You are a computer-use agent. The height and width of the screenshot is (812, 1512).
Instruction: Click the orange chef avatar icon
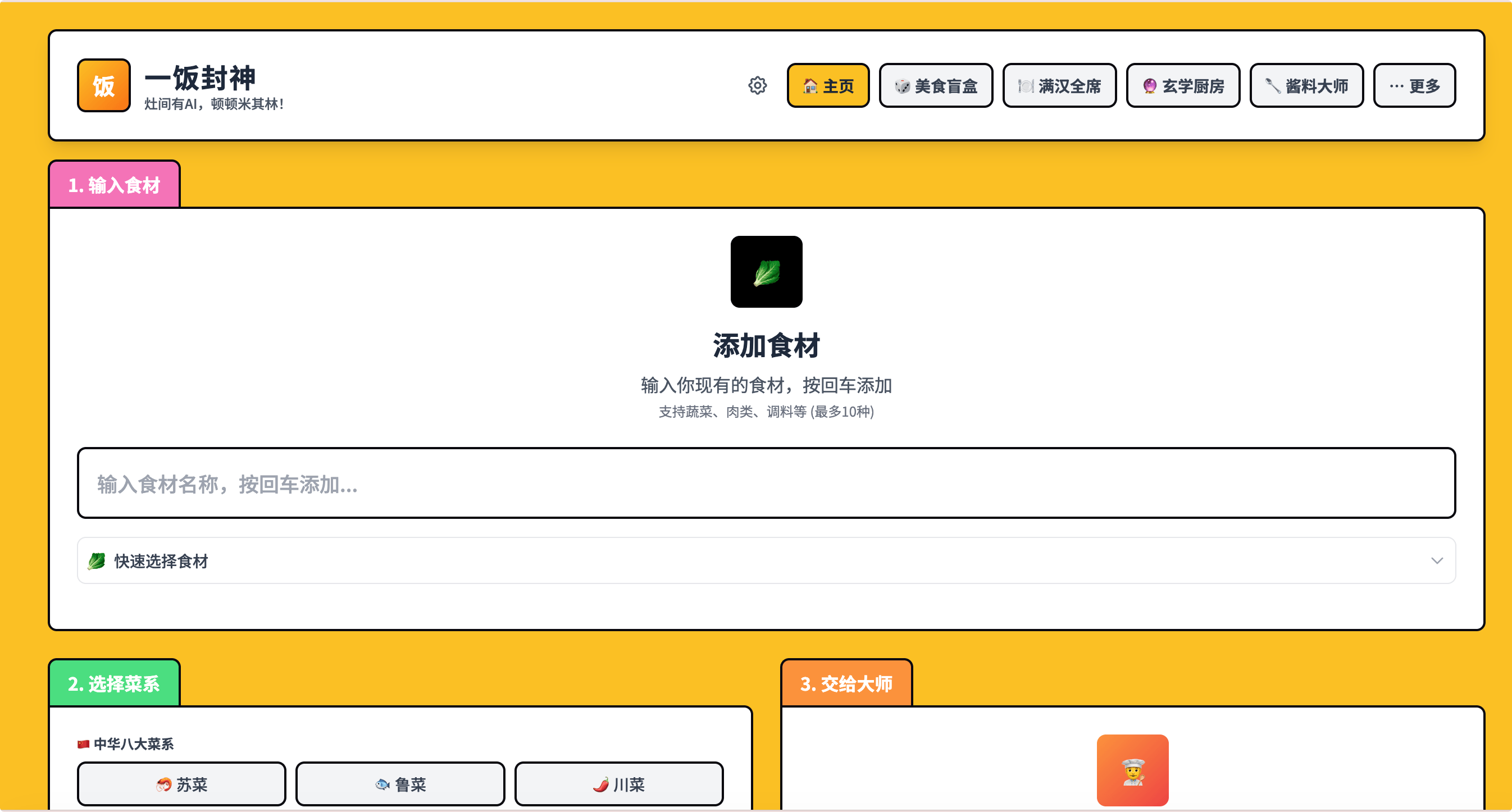(1132, 770)
